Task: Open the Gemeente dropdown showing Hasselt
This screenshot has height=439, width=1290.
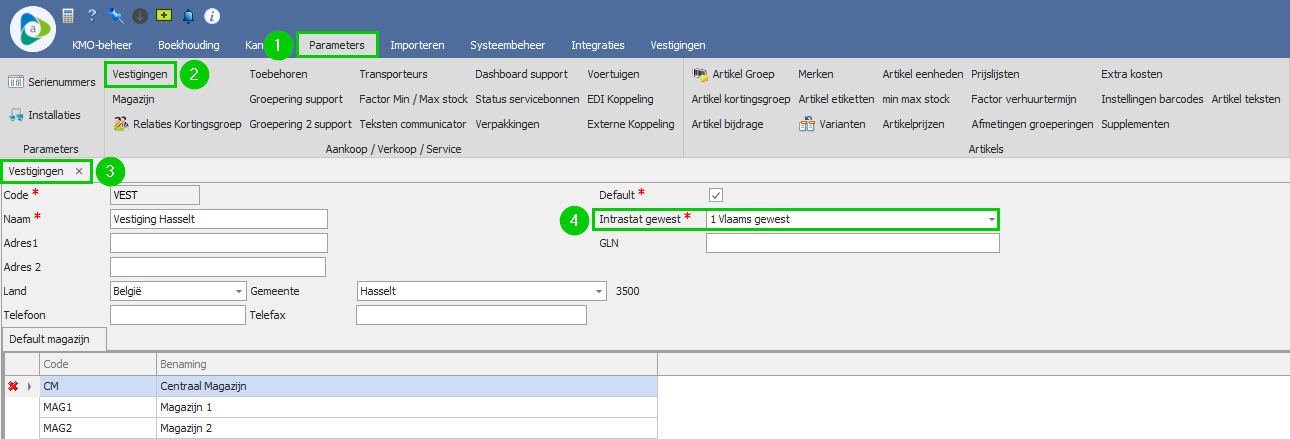Action: click(599, 291)
